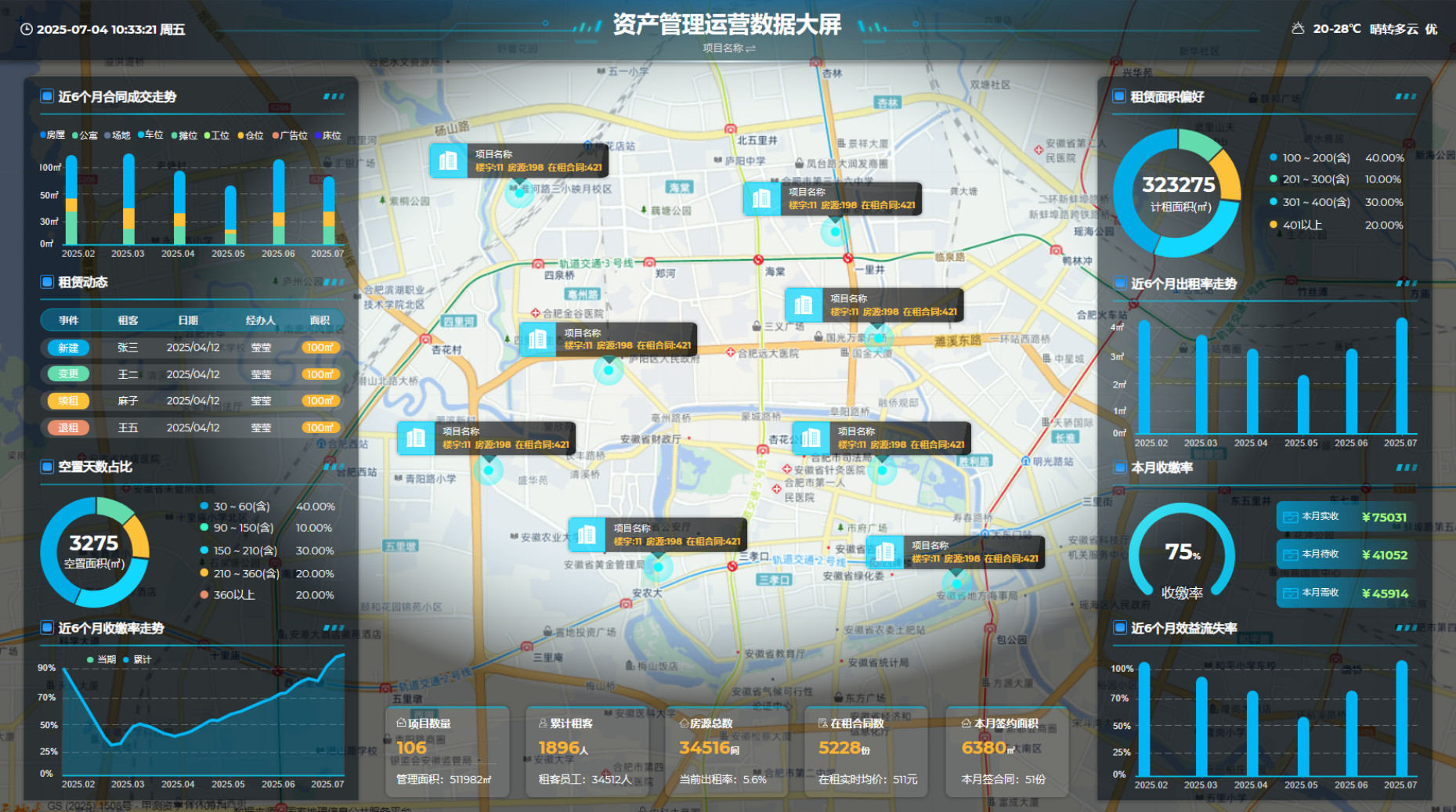Click the 100 ~ 200(含) legend color dot

pos(1274,157)
